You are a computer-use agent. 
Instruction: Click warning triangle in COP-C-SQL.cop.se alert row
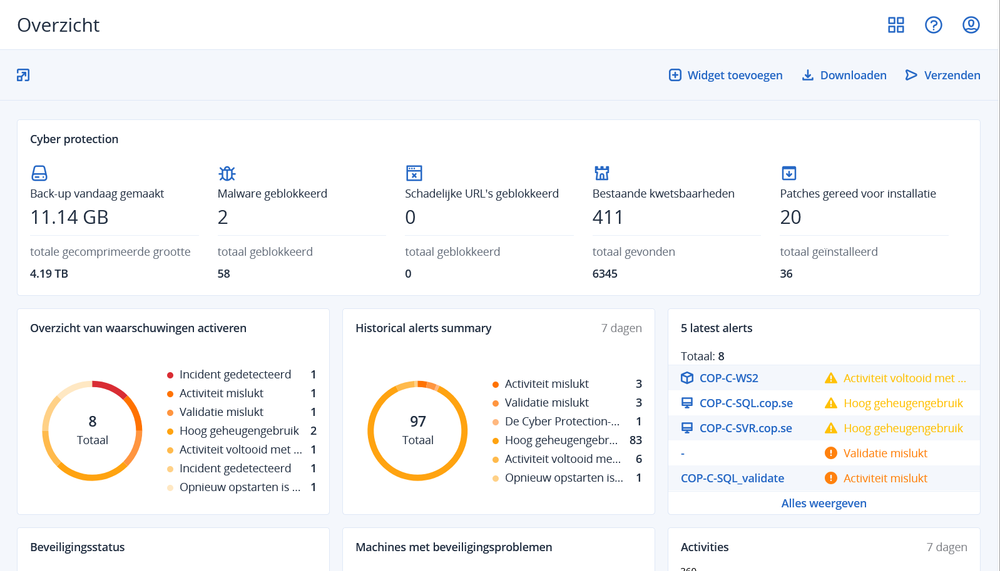830,403
